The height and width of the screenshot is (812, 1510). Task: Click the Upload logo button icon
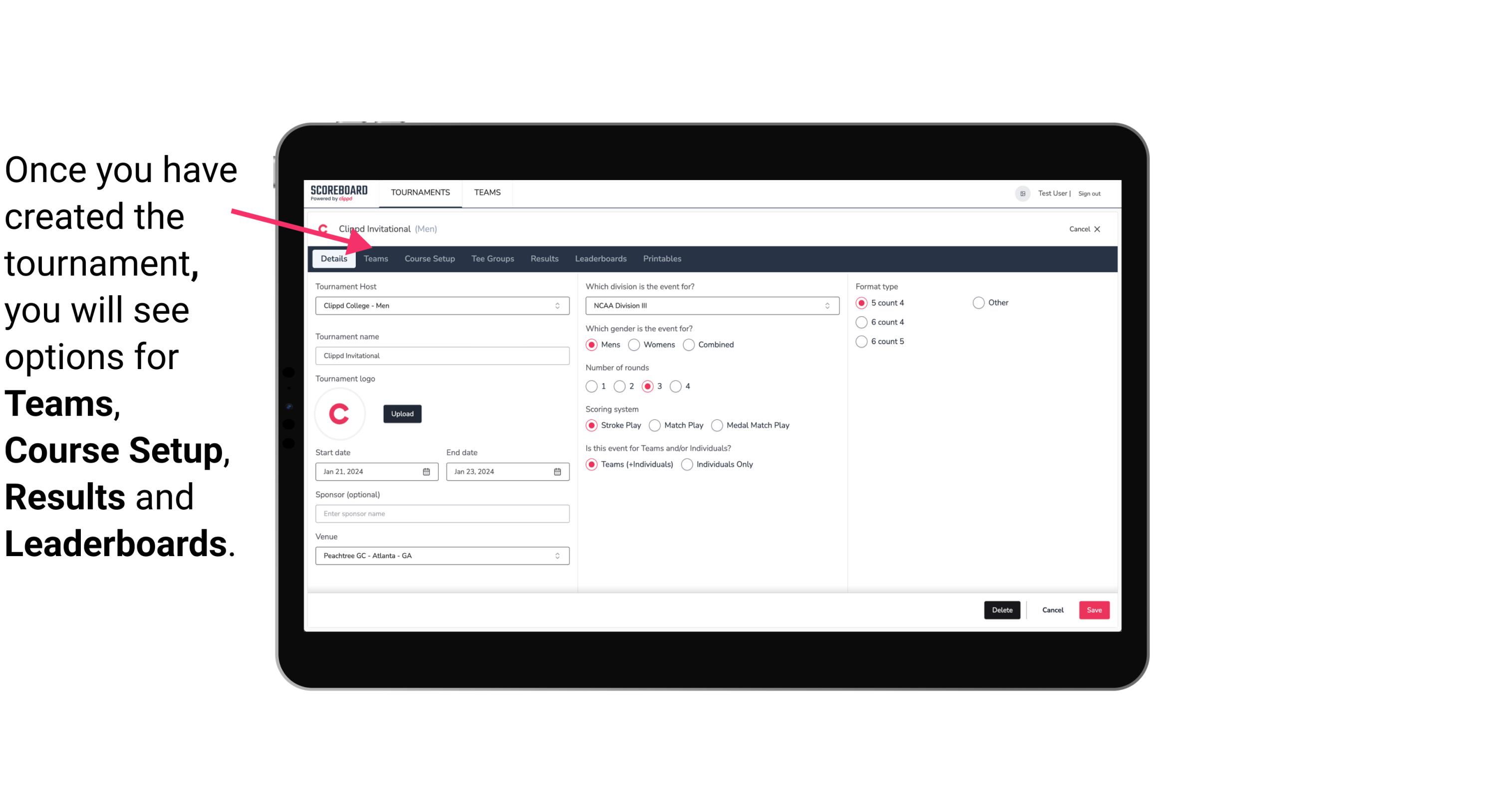[x=402, y=413]
